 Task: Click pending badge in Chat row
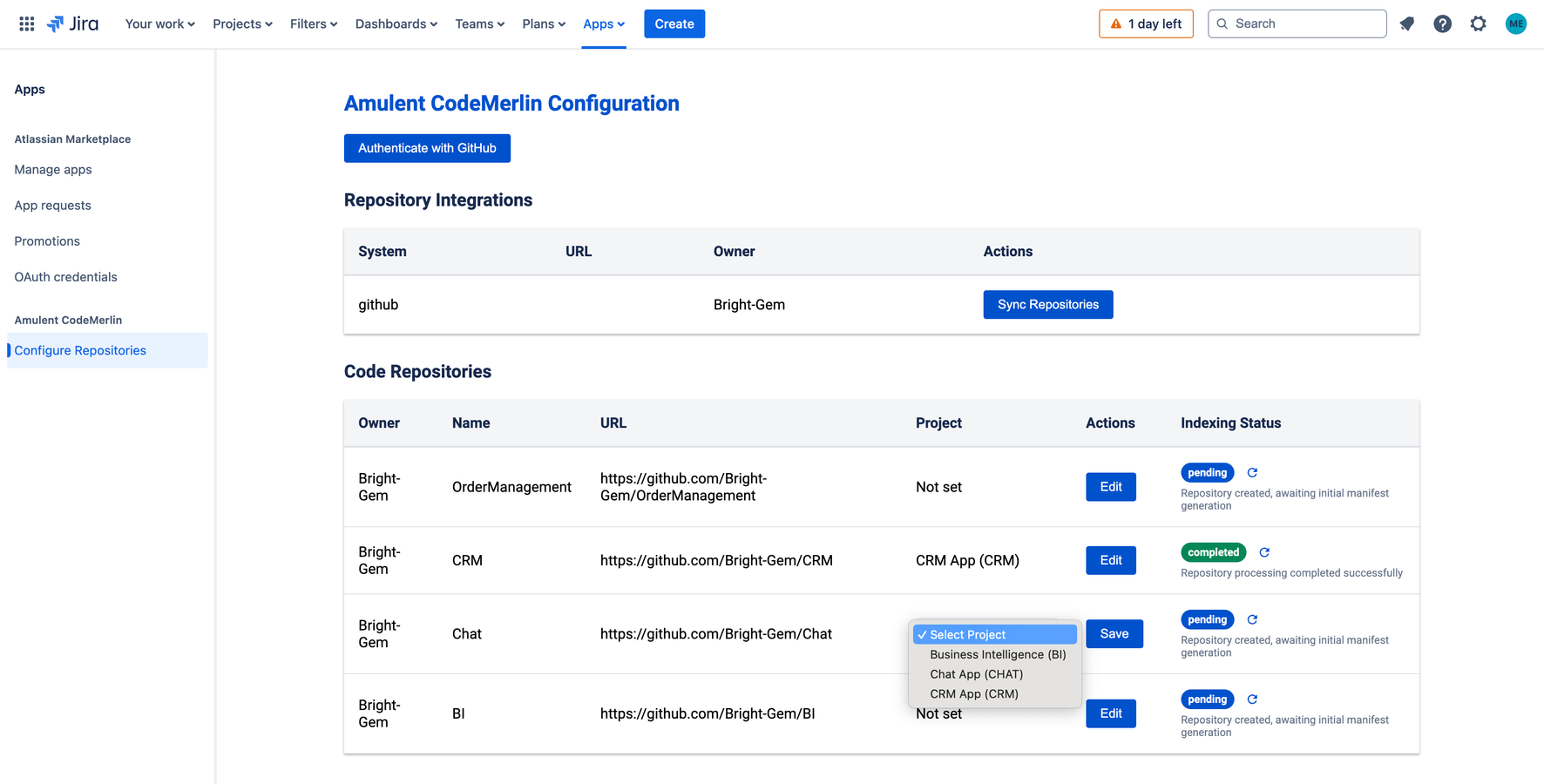click(1207, 619)
